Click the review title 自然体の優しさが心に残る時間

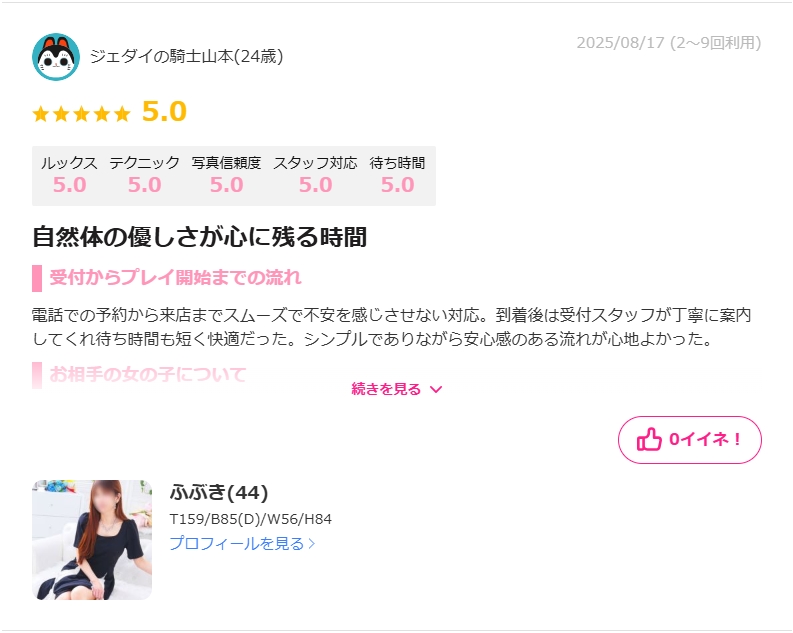(199, 237)
